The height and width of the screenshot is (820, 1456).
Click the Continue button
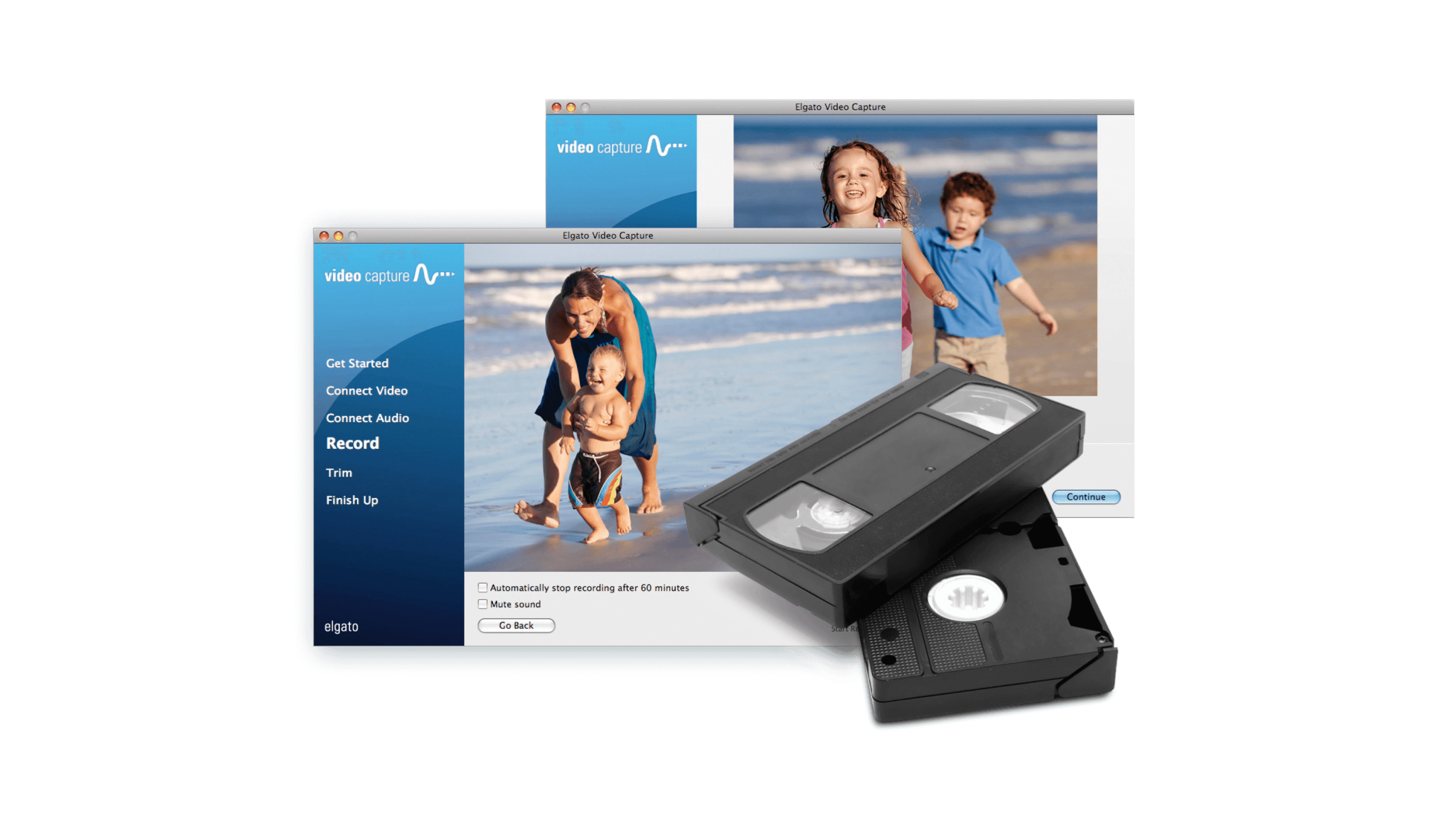pyautogui.click(x=1086, y=496)
